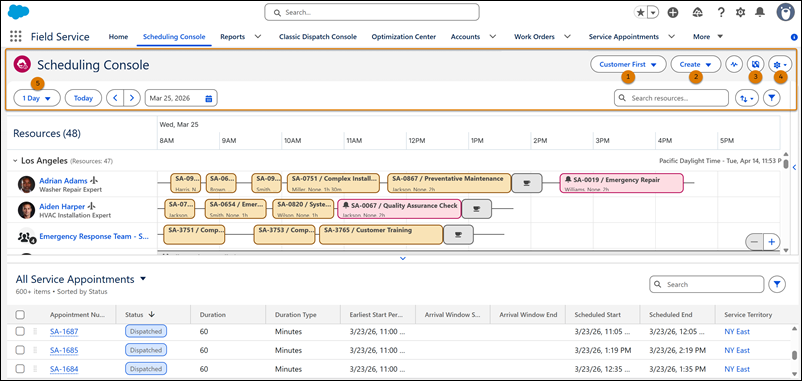The width and height of the screenshot is (802, 381).
Task: Collapse the Los Angeles territory group
Action: tap(15, 161)
